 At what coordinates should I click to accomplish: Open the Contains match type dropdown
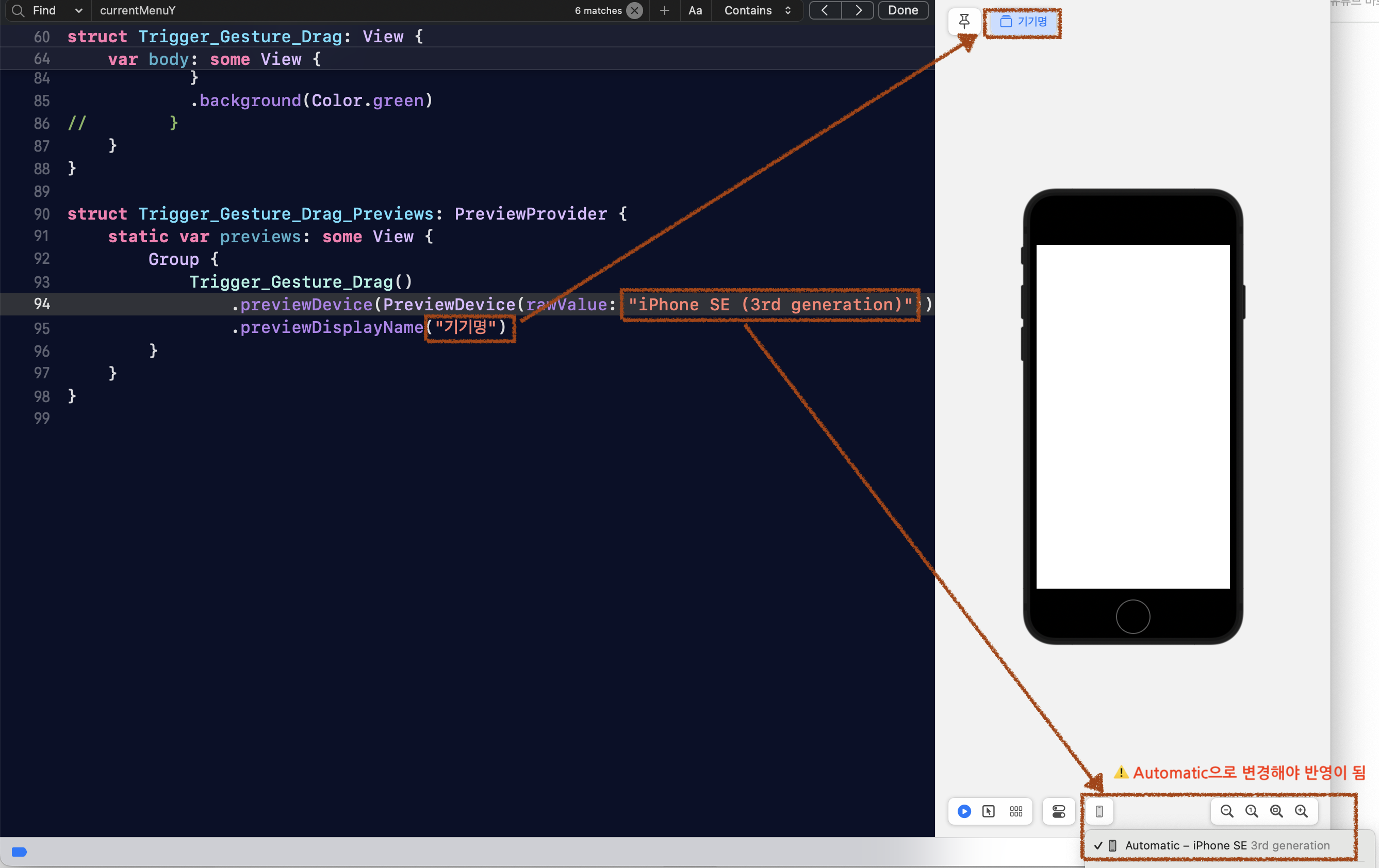point(757,10)
